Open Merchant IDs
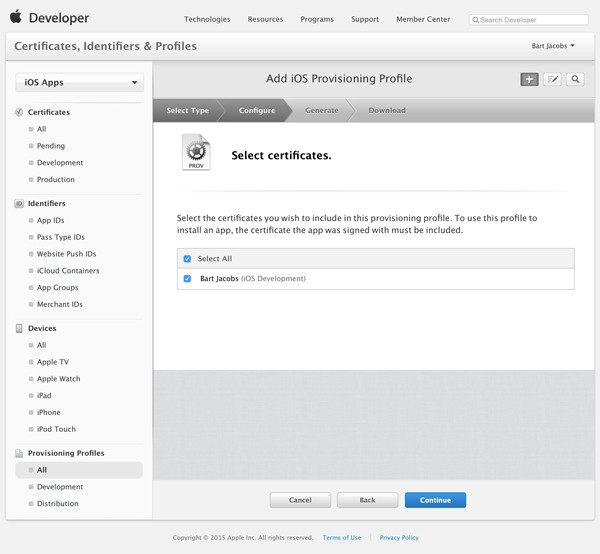Screen dimensions: 600x554 (59, 305)
